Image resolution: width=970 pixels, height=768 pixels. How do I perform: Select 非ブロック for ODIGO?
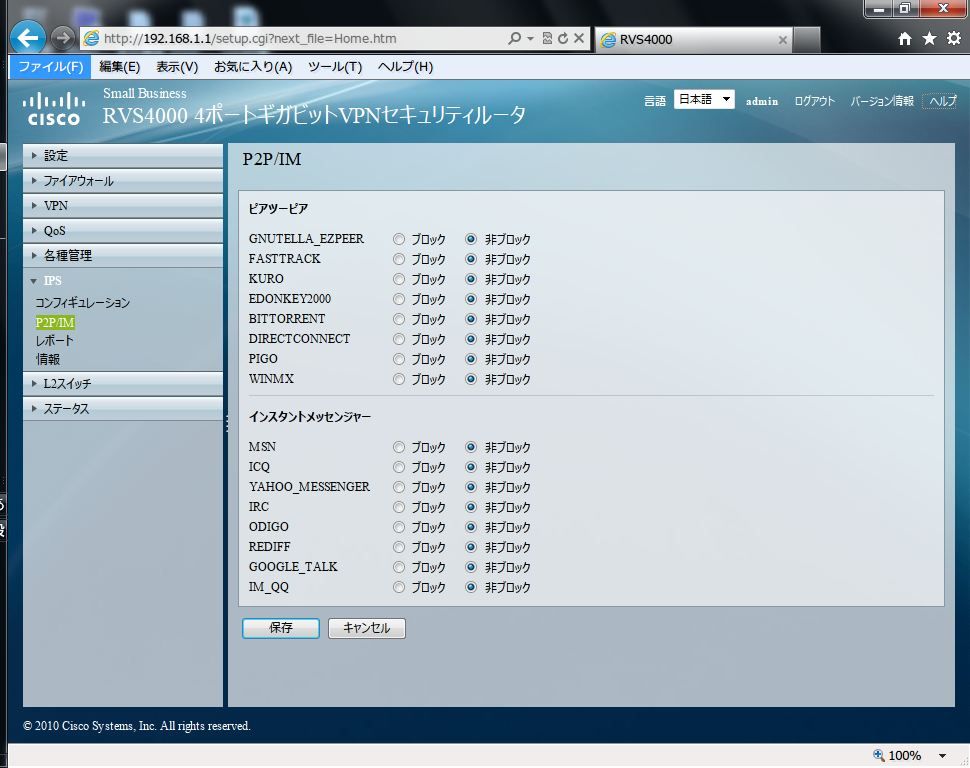[471, 527]
